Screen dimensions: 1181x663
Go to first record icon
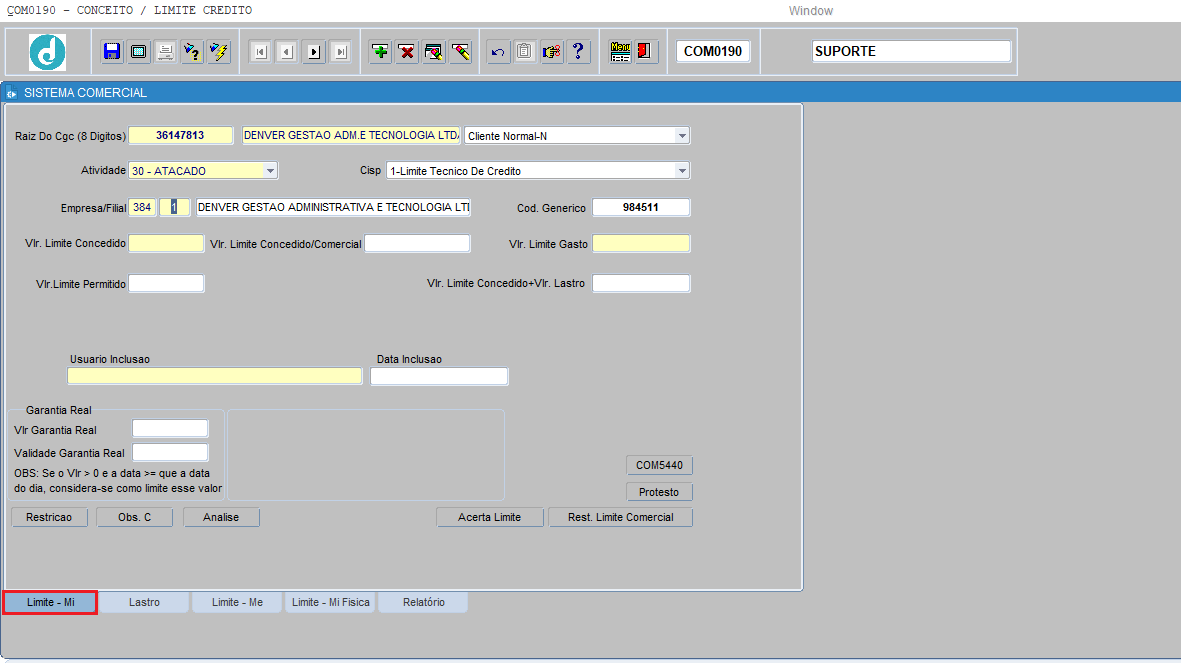pos(261,51)
